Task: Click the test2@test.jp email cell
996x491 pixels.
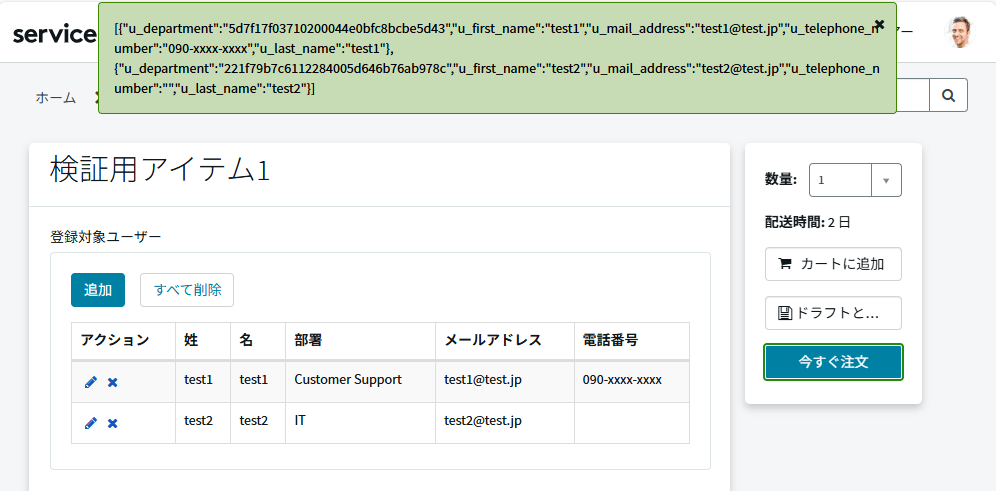Action: tap(483, 421)
